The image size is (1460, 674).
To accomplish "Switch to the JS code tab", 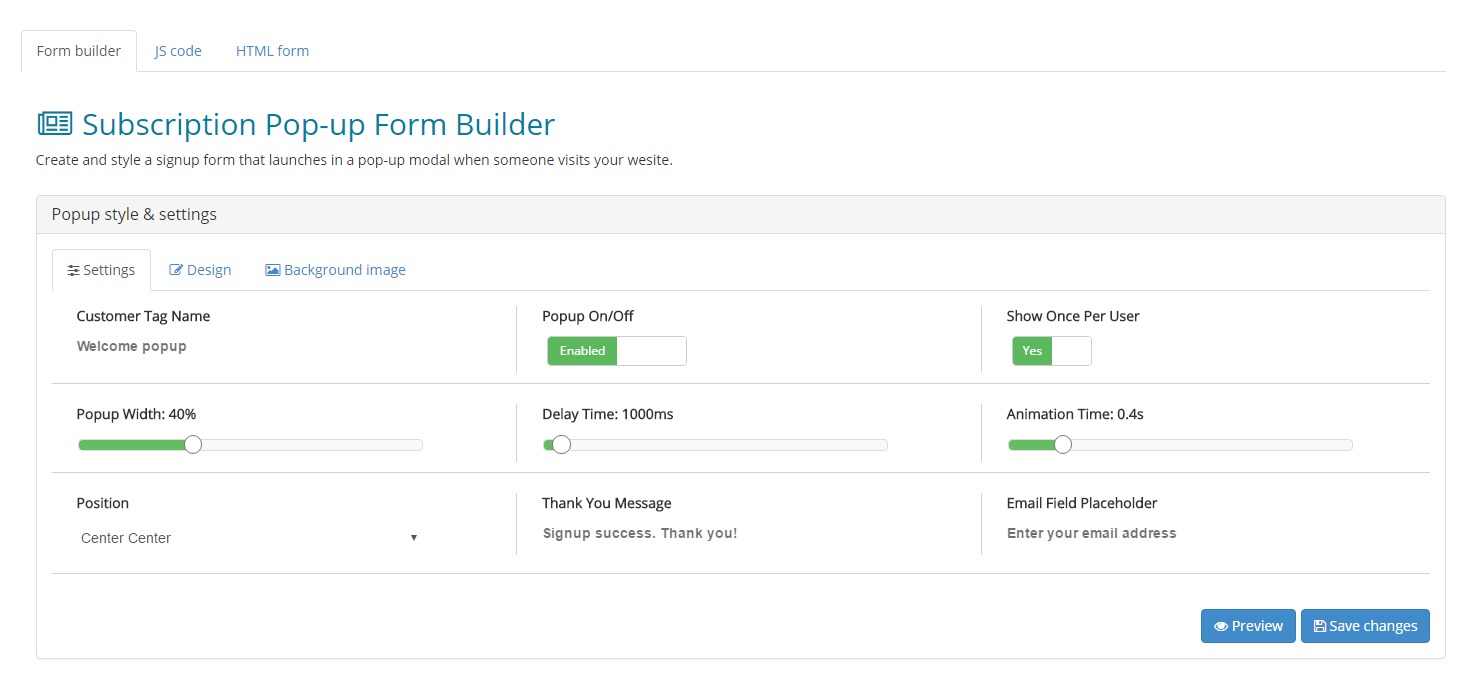I will coord(178,51).
